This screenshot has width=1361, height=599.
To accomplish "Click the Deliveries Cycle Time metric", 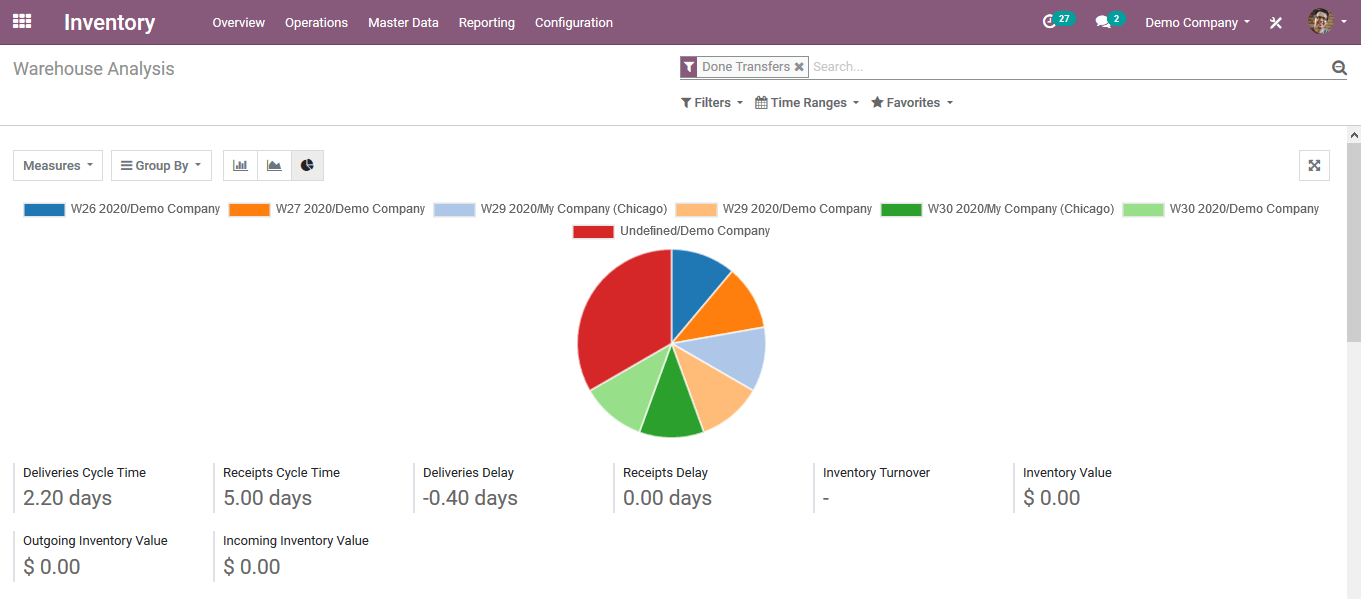I will pos(84,487).
